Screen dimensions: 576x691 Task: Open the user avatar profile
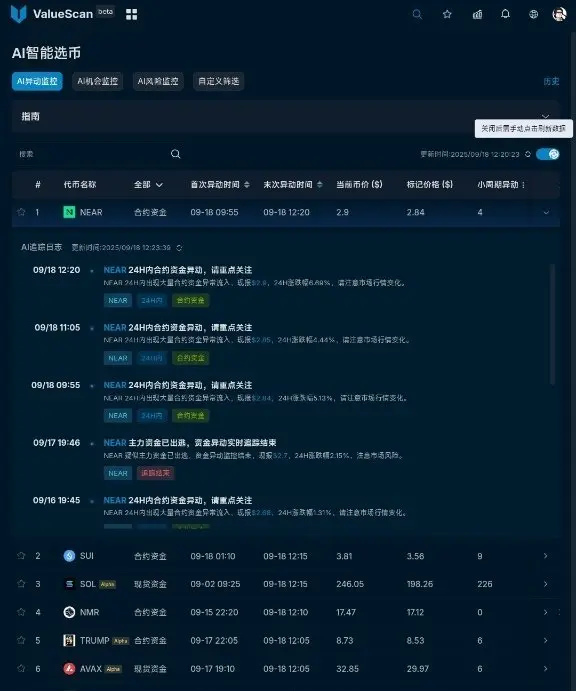pyautogui.click(x=559, y=14)
